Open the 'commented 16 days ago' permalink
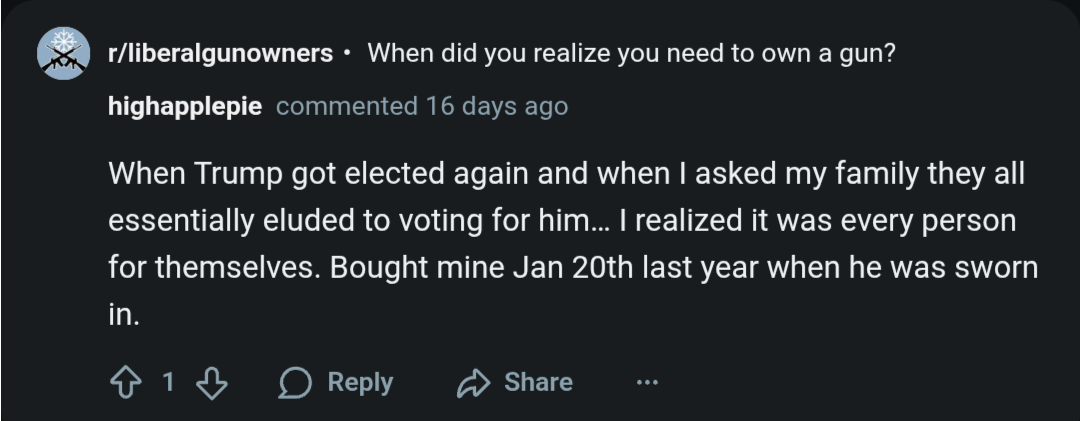1080x421 pixels. (422, 106)
